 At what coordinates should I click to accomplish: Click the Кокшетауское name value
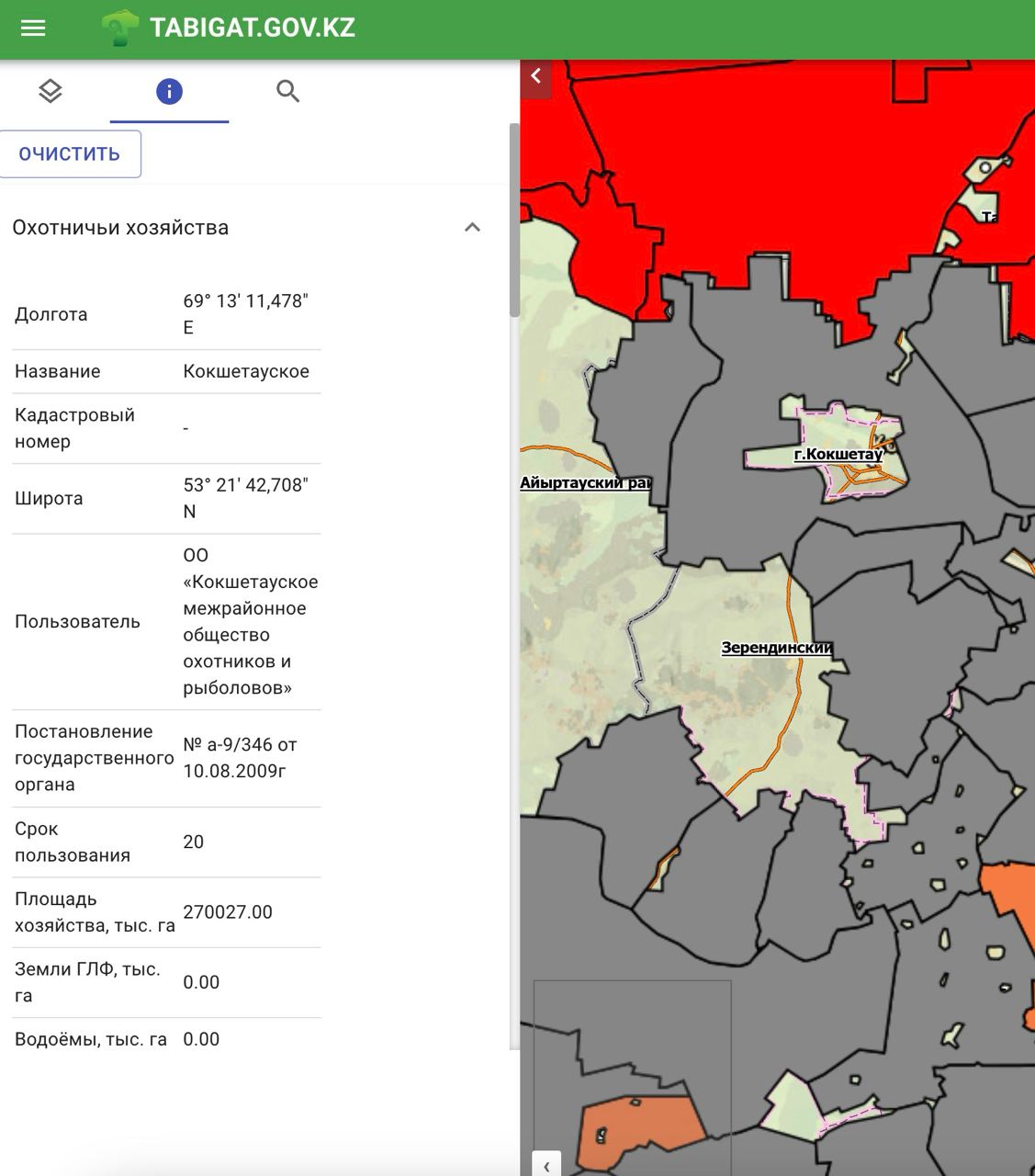pyautogui.click(x=246, y=371)
